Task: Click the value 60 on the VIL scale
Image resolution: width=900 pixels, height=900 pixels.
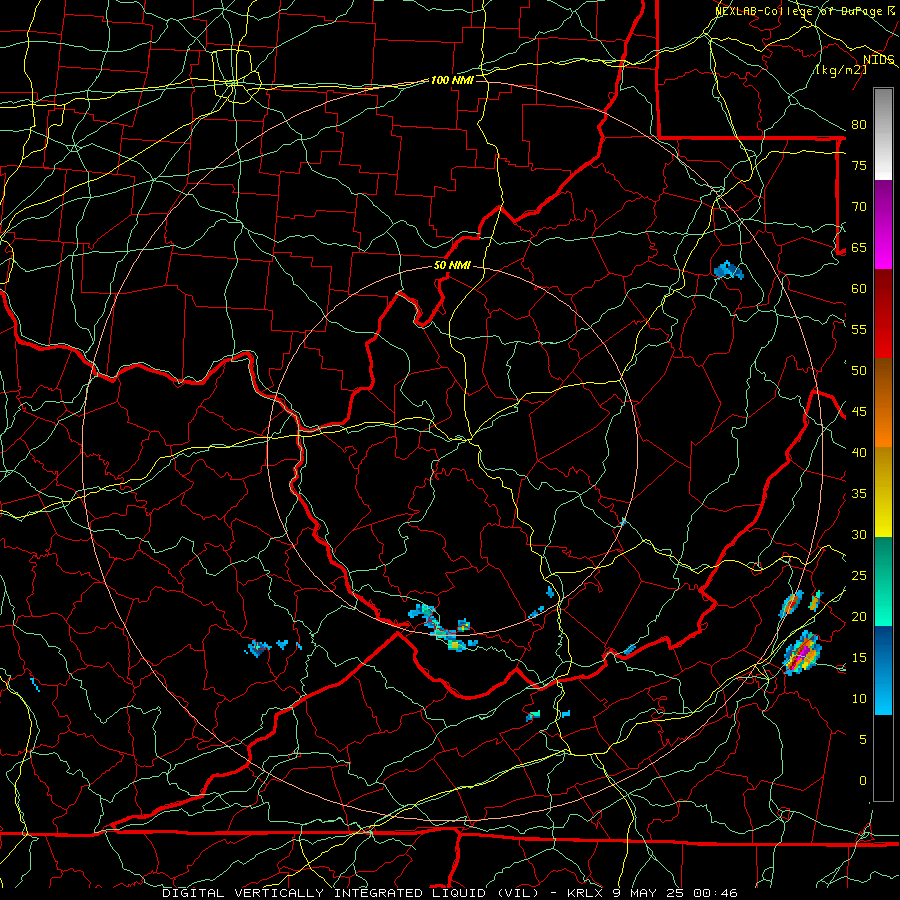Action: [x=859, y=289]
